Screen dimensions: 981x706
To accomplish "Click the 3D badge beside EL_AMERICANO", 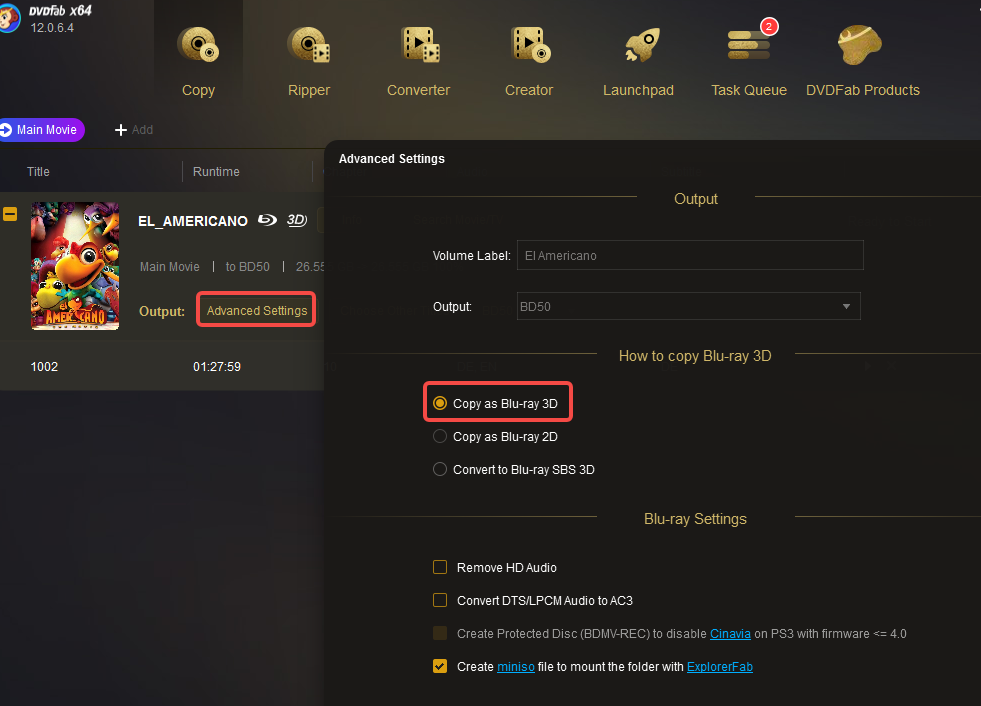I will [x=297, y=220].
